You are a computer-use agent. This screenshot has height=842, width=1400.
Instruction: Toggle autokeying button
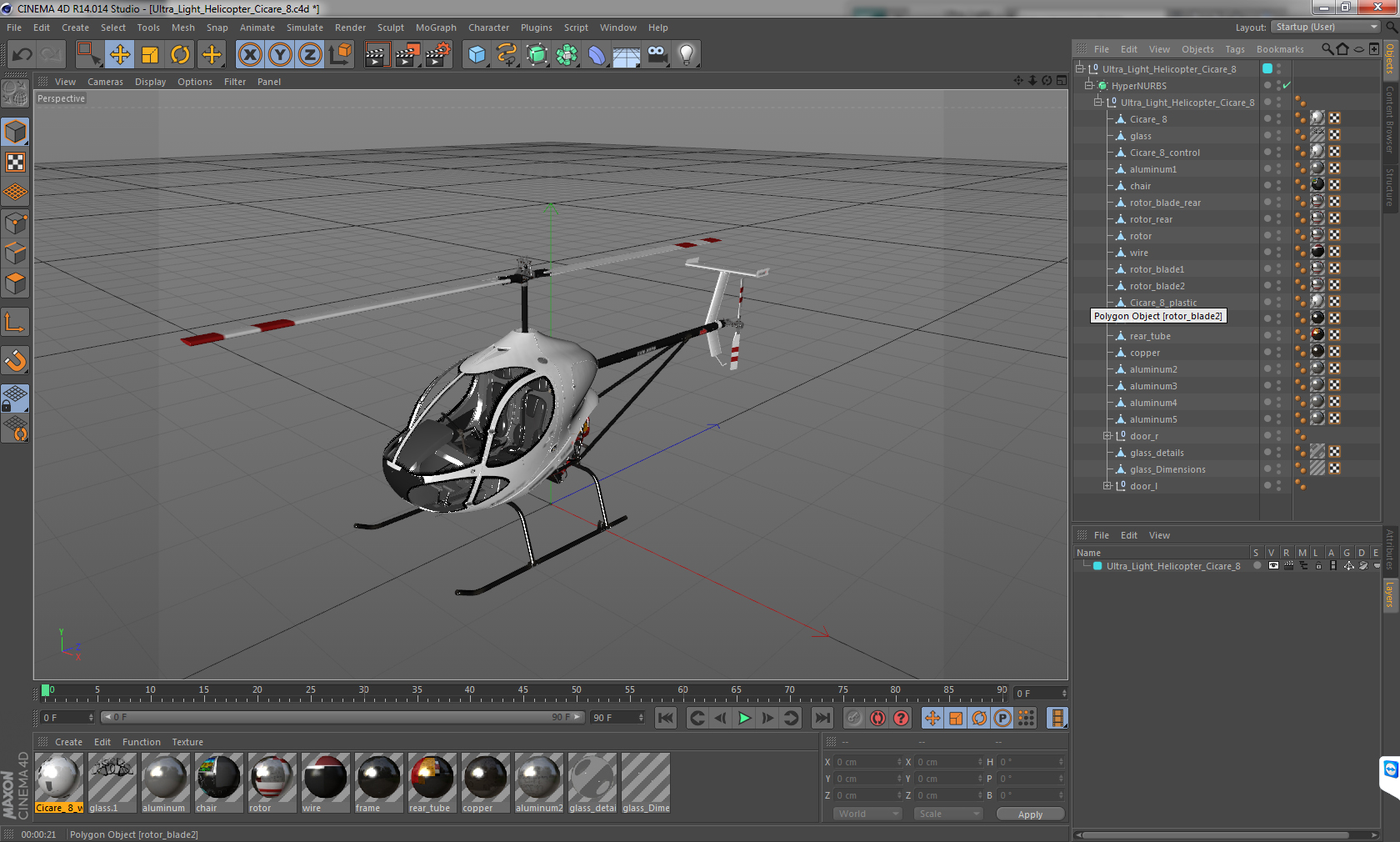pos(877,718)
